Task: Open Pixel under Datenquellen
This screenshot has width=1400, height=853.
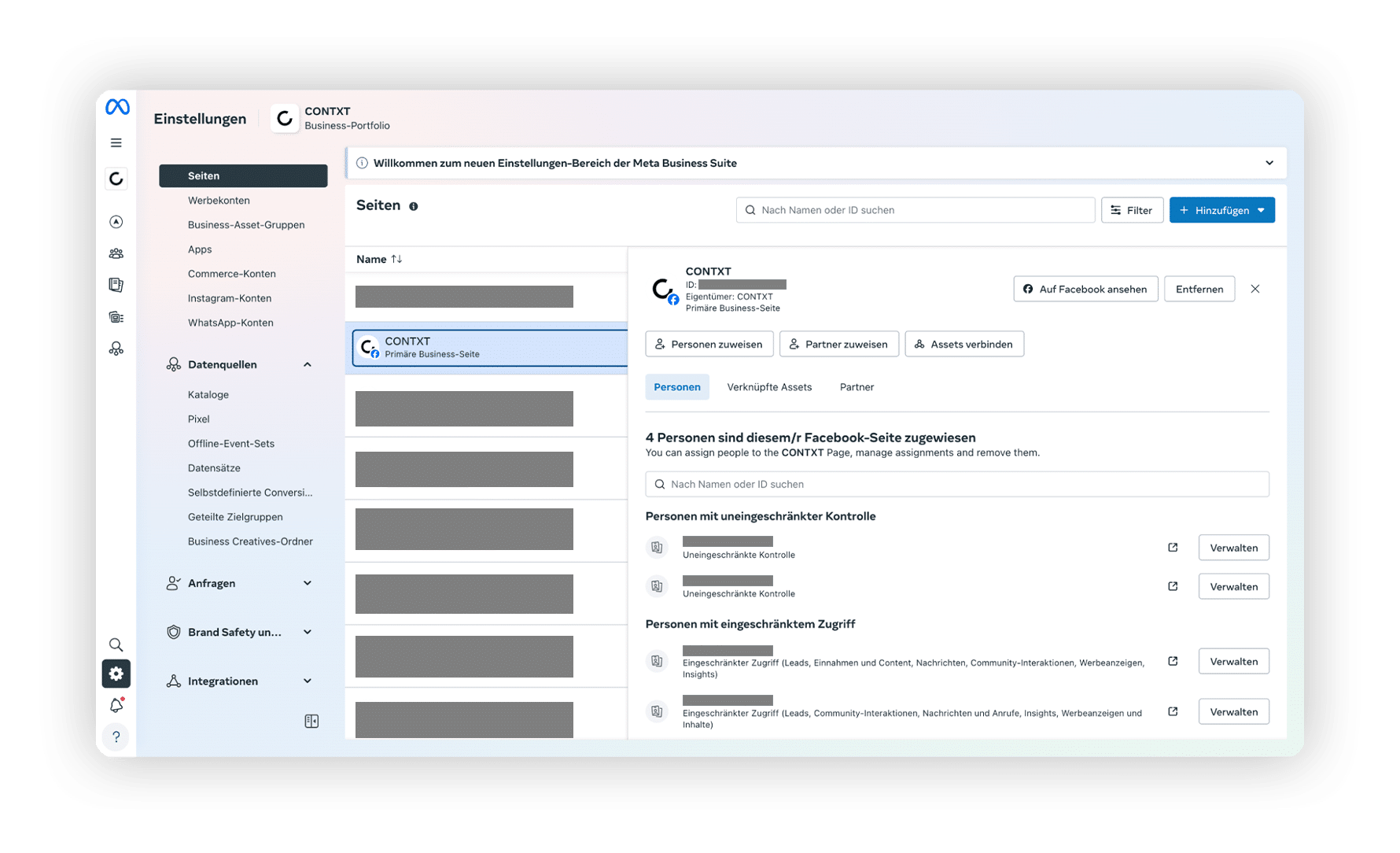Action: tap(199, 419)
